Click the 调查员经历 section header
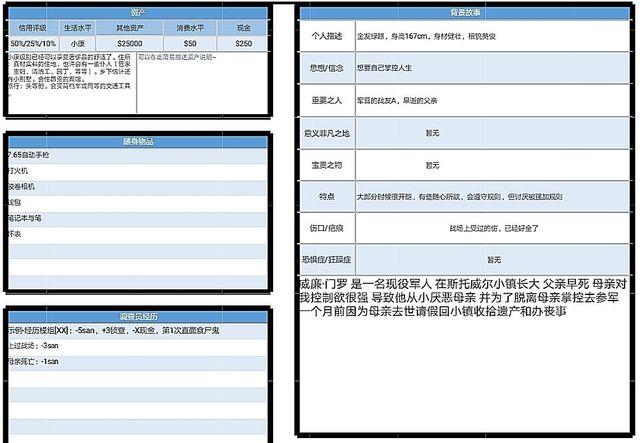640x443 pixels. click(x=138, y=314)
